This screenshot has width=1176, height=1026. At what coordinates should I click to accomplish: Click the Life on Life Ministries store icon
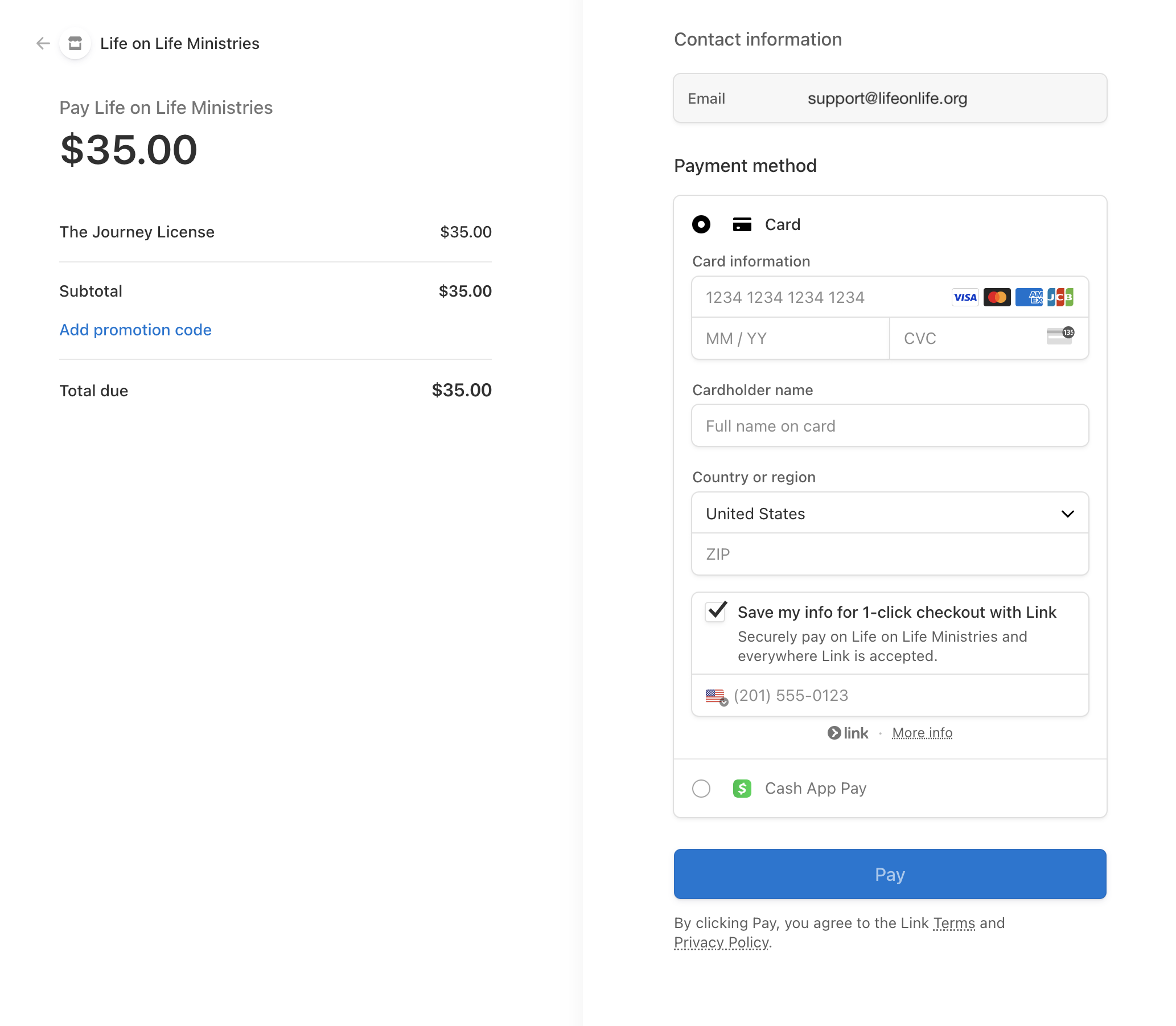(x=75, y=43)
